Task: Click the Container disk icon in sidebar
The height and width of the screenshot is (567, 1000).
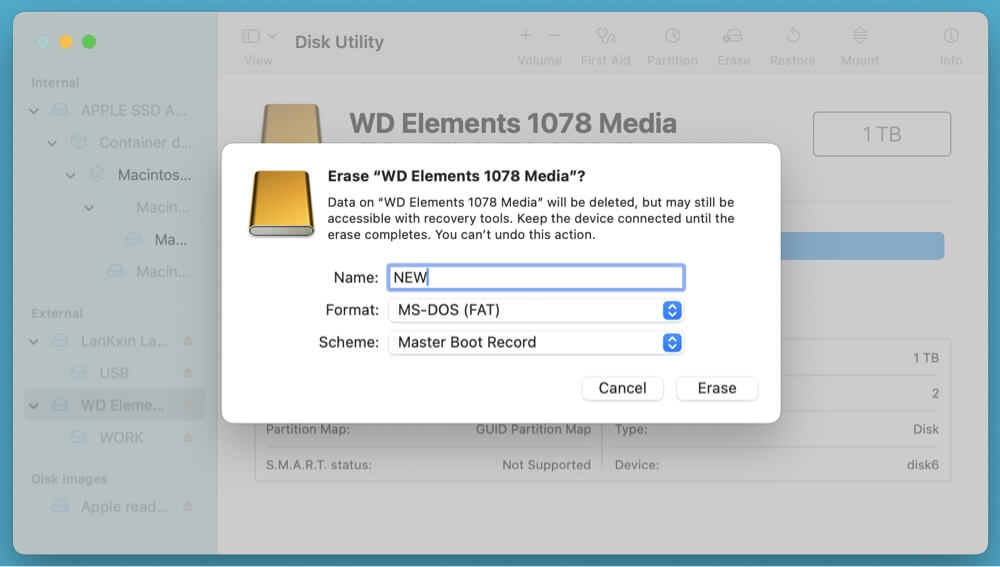Action: tap(78, 142)
